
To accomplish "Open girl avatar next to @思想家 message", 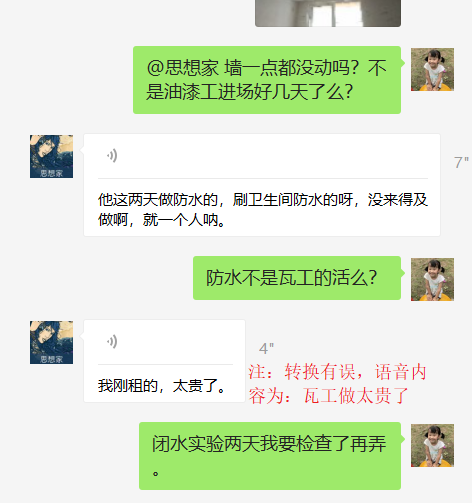I will (x=432, y=69).
